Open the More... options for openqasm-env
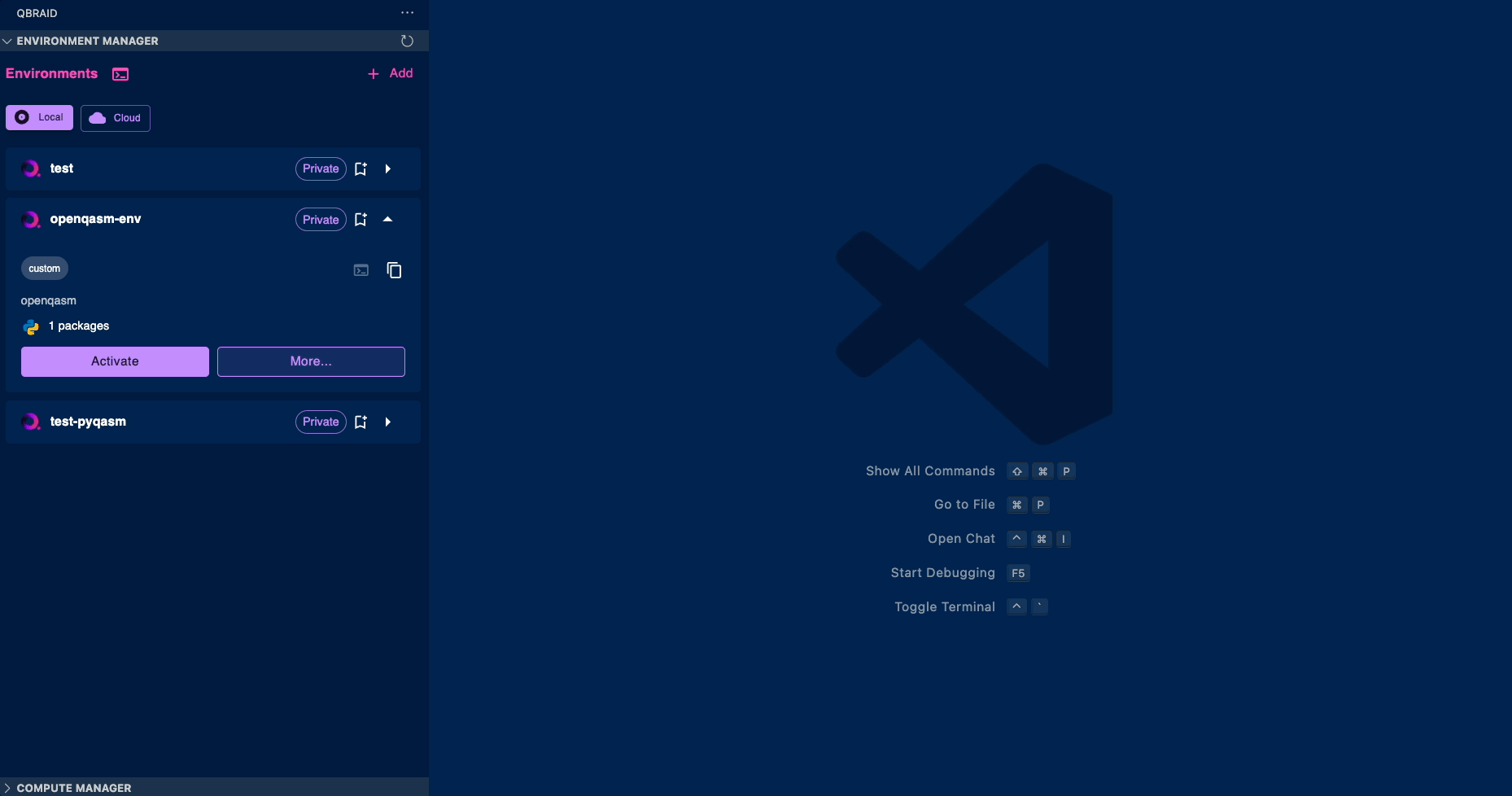This screenshot has width=1512, height=796. (x=311, y=361)
